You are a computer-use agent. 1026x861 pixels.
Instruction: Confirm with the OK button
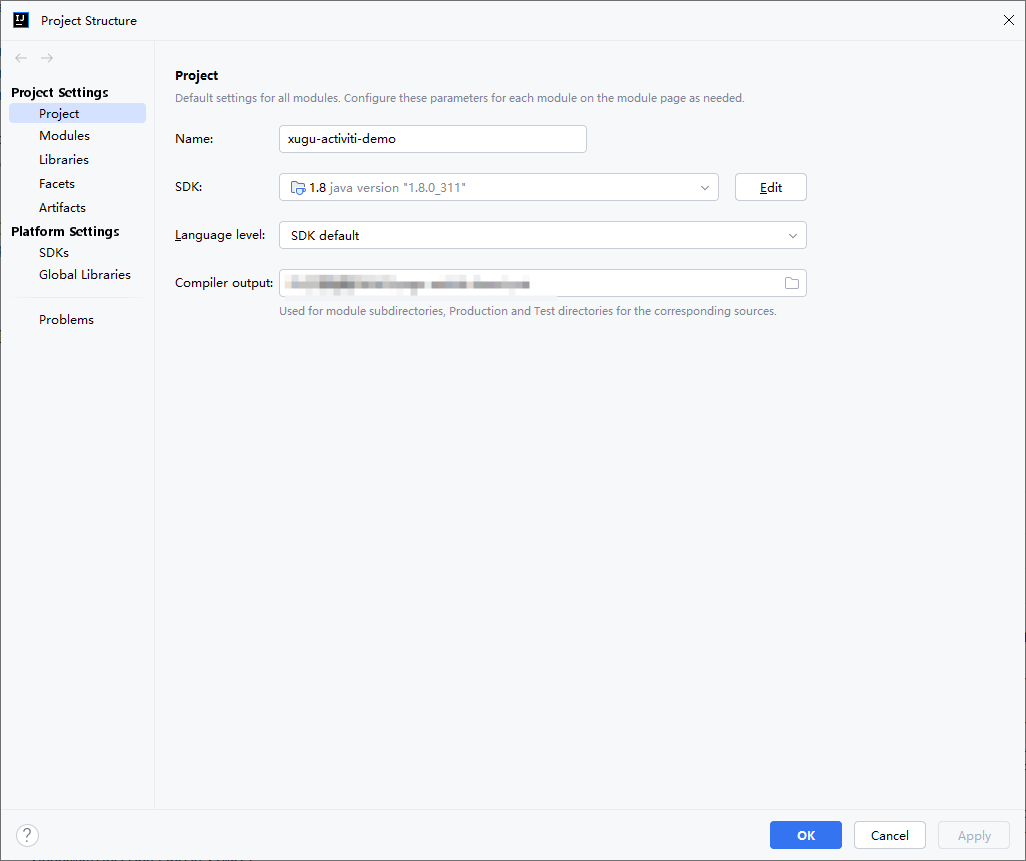[805, 835]
